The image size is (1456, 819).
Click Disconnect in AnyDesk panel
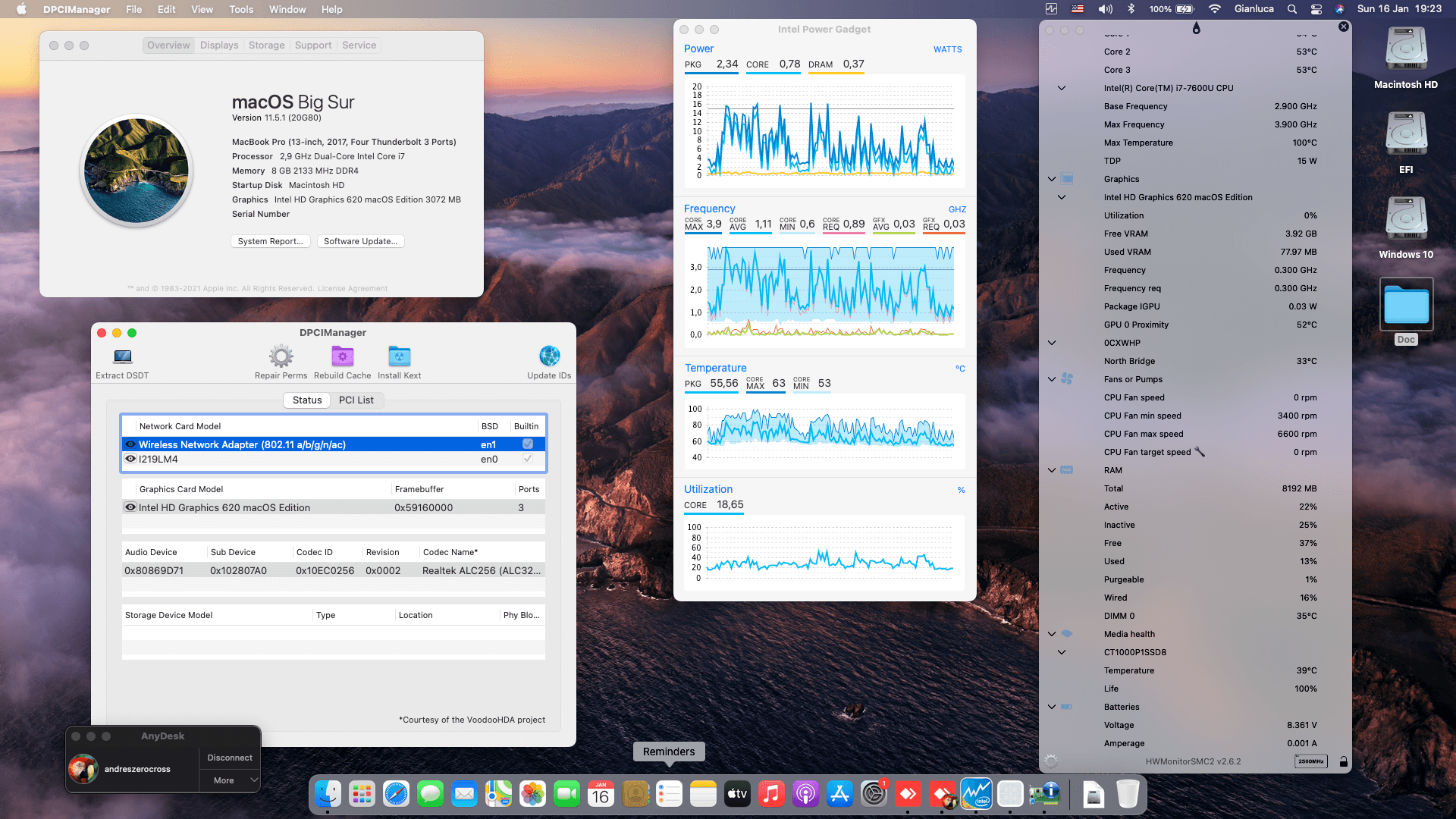pos(230,758)
